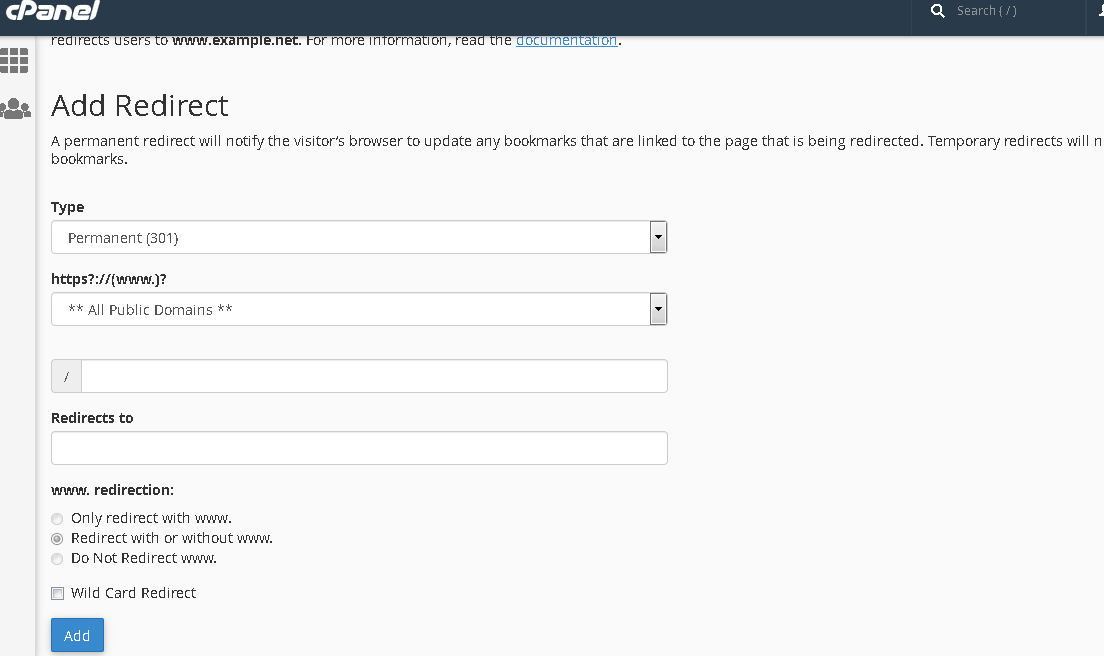Click the search magnifier icon
The height and width of the screenshot is (656, 1104).
(937, 11)
